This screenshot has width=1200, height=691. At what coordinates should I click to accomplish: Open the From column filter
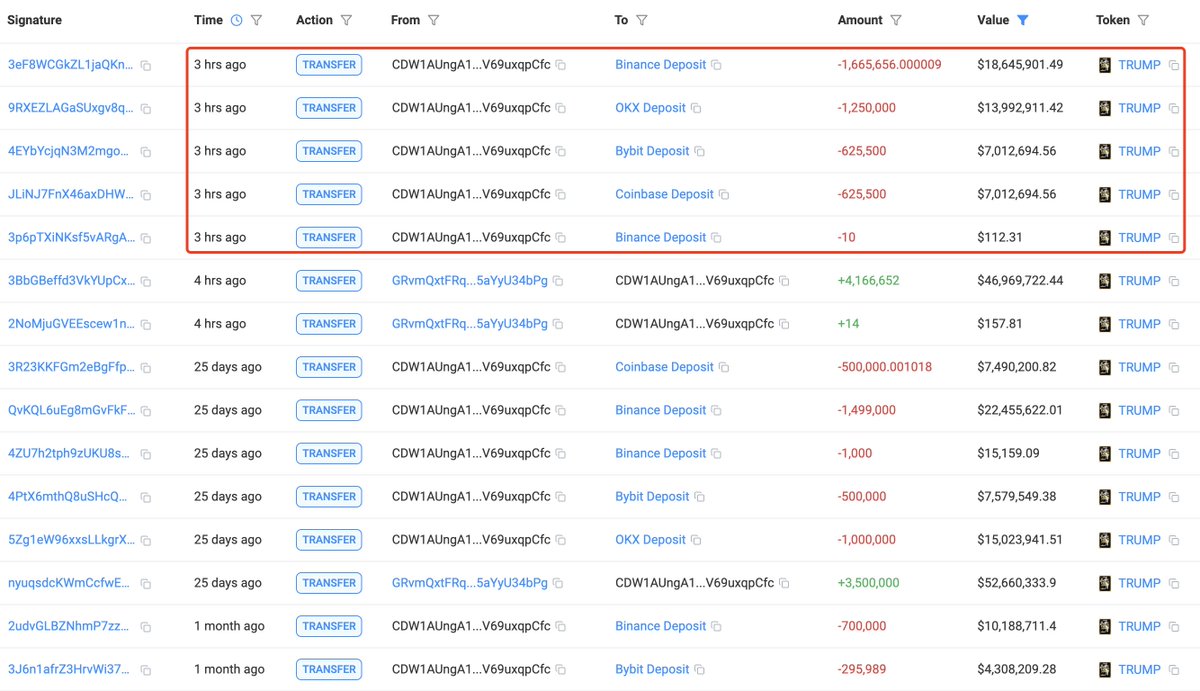pyautogui.click(x=434, y=20)
